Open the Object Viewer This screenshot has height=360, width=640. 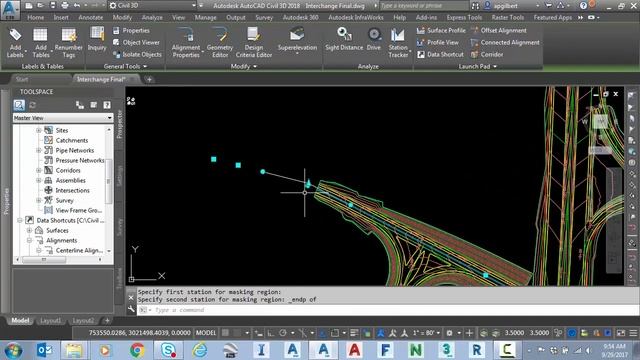click(x=136, y=42)
